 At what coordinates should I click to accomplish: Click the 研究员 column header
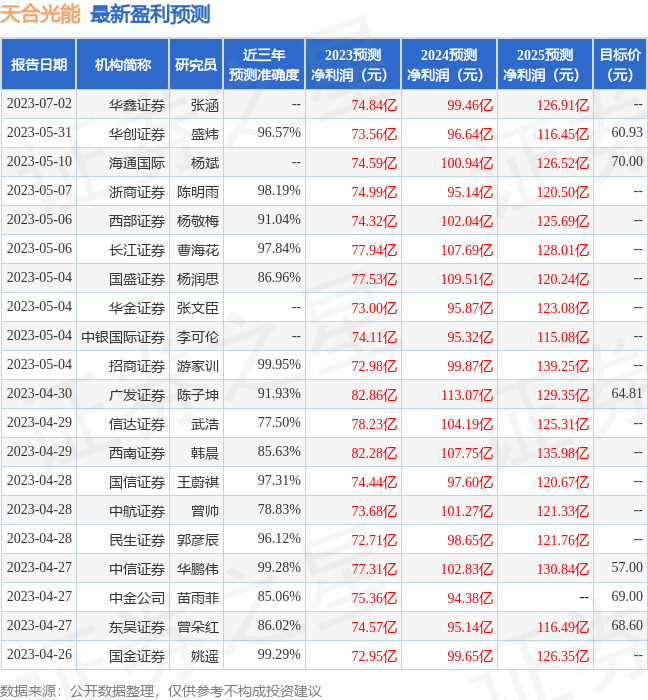pos(196,65)
